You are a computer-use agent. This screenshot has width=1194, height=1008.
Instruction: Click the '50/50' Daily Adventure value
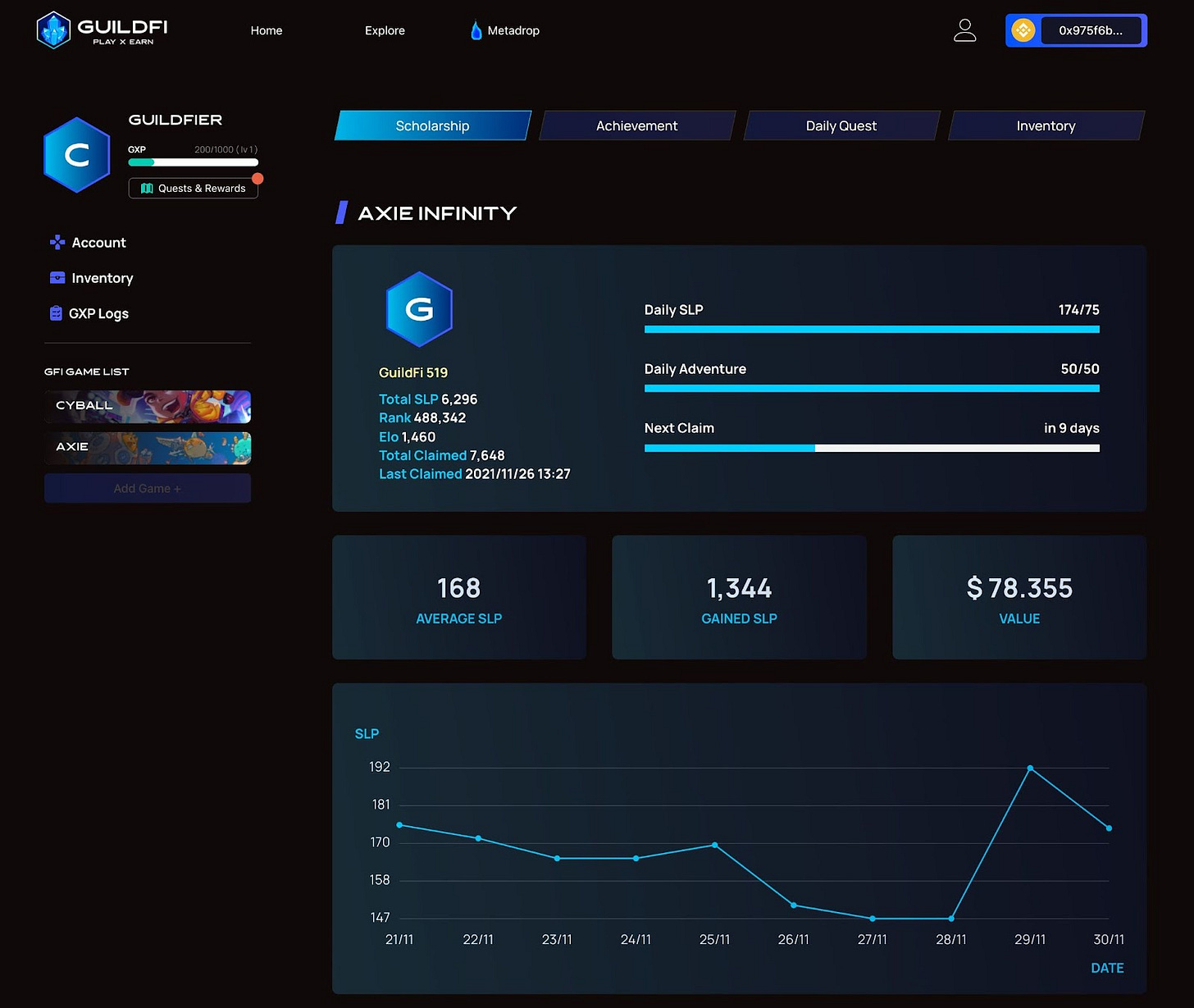(1080, 369)
